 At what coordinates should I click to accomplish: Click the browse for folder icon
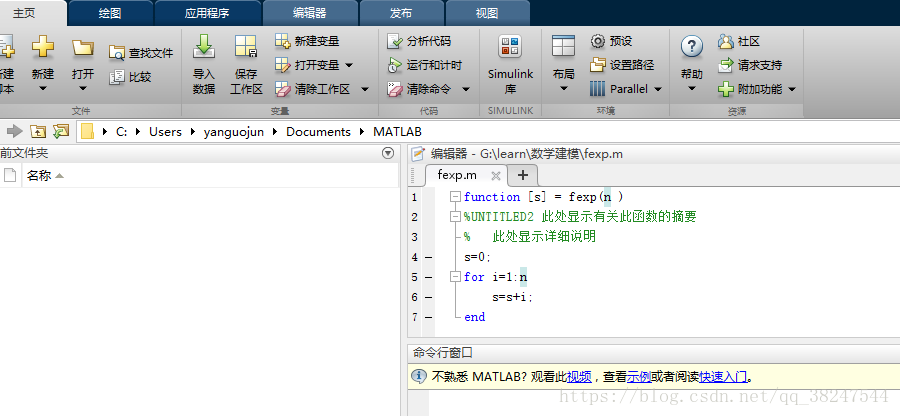(60, 131)
